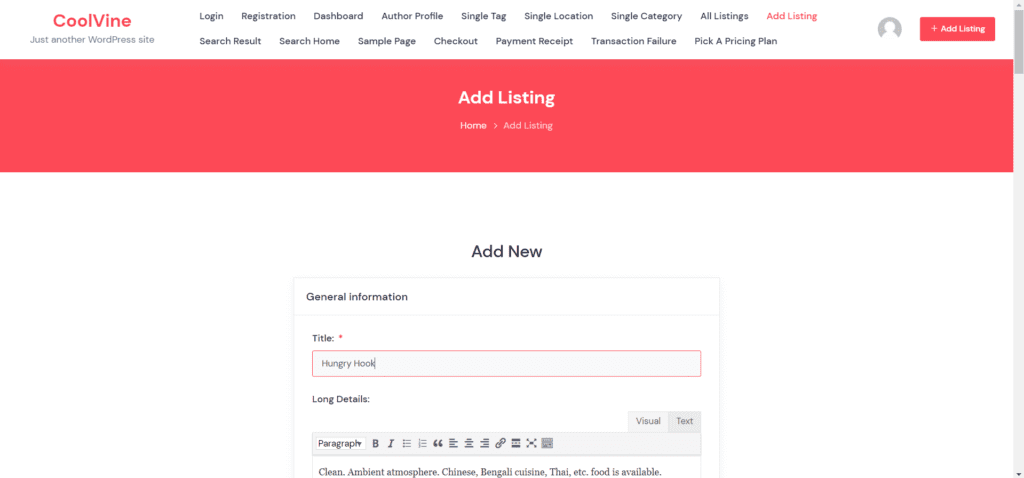Switch to the Visual editor tab
Screen dimensions: 1024x478
pos(648,421)
